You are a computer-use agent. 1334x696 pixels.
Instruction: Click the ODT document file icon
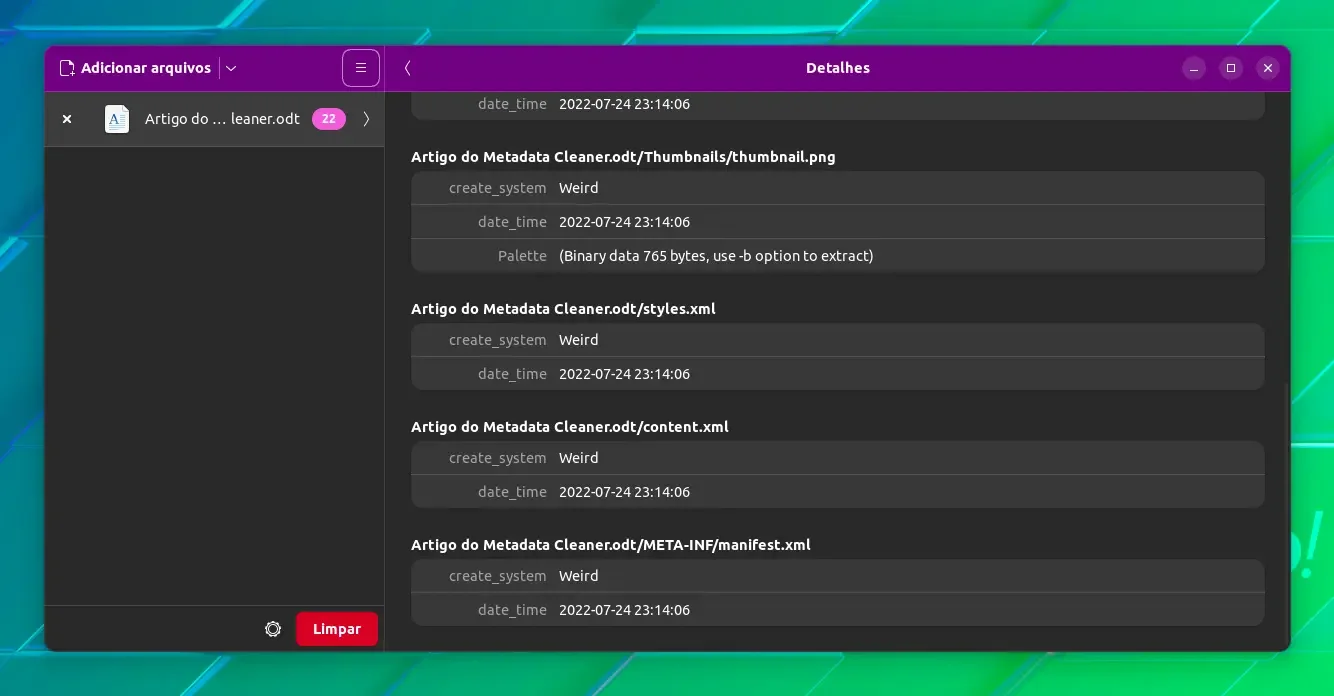117,119
